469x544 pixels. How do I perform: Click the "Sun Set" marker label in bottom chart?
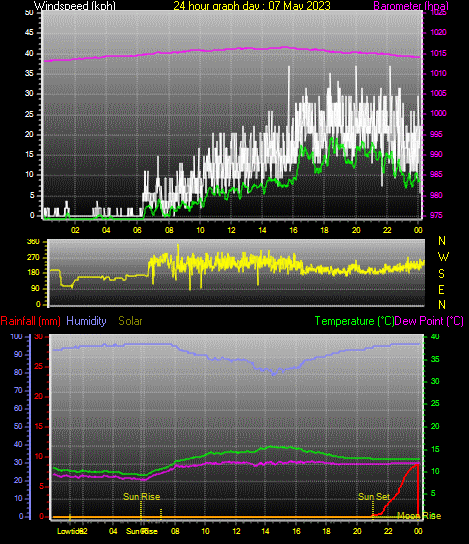374,497
